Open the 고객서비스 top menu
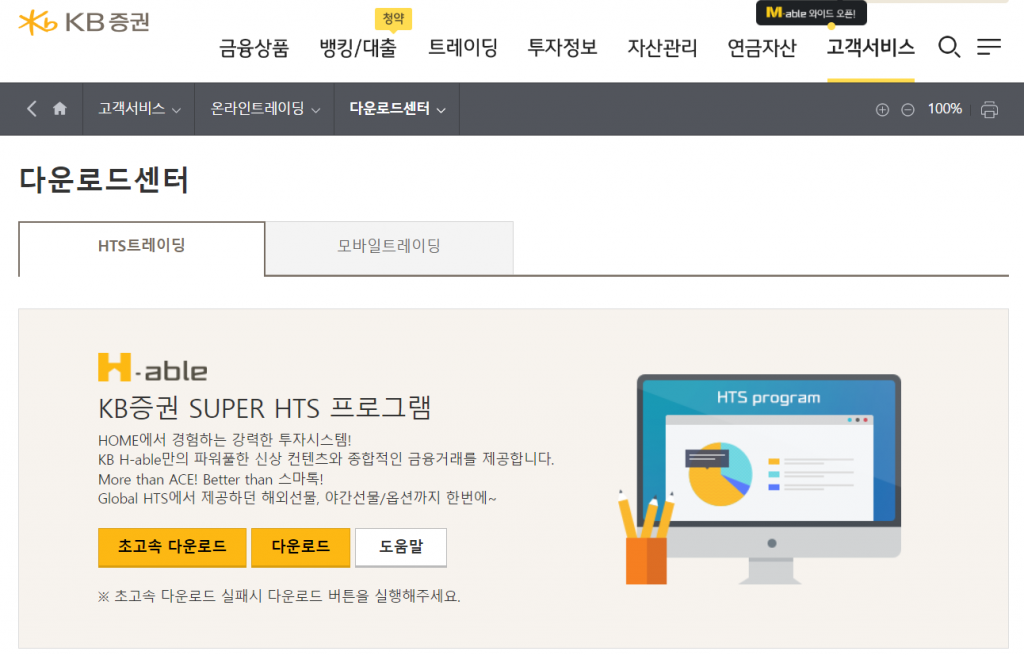Screen dimensions: 1024x655 point(871,48)
